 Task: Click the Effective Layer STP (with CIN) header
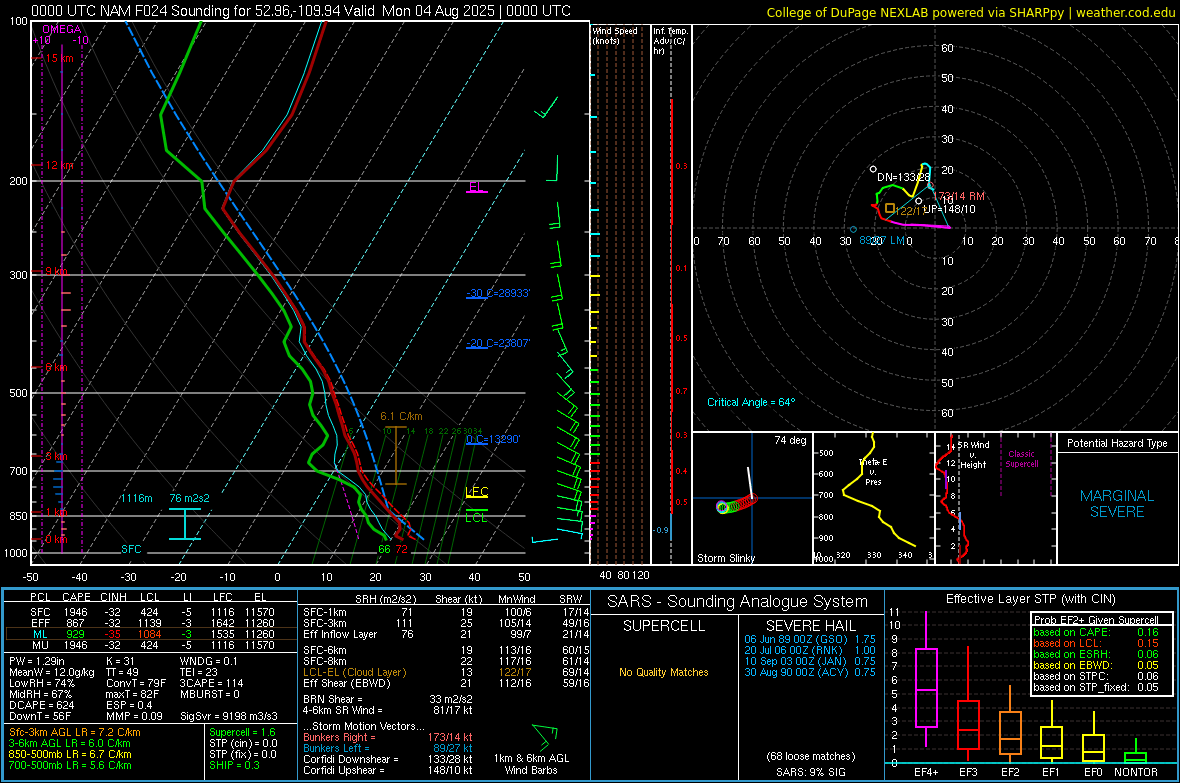point(1030,599)
